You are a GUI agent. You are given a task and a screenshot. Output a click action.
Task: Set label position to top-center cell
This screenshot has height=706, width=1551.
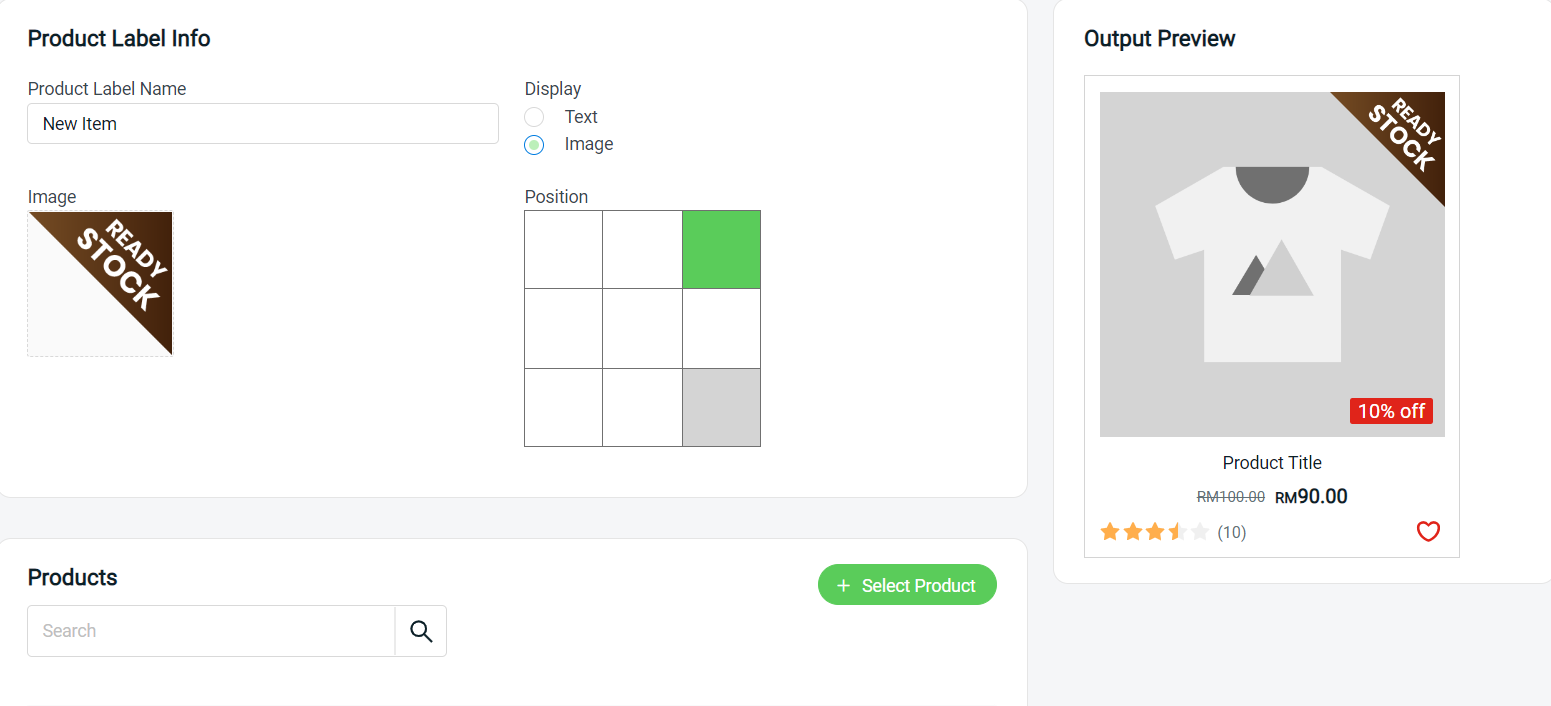click(x=642, y=250)
